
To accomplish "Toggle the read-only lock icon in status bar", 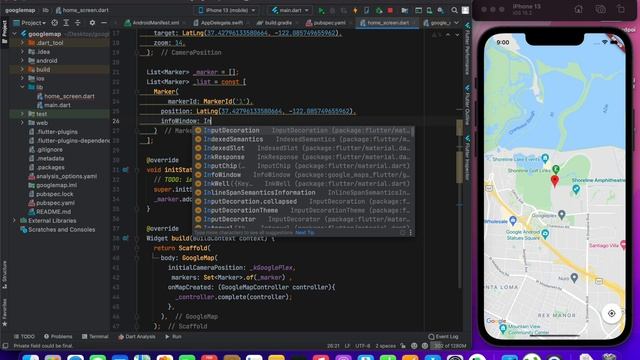I will tap(403, 346).
